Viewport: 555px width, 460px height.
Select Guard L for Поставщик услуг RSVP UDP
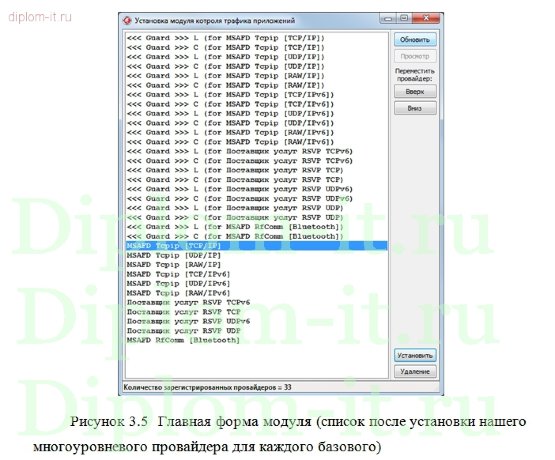(256, 208)
